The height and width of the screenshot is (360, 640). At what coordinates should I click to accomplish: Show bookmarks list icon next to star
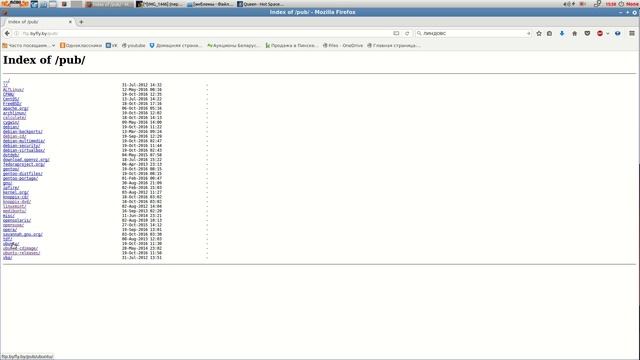tap(549, 33)
